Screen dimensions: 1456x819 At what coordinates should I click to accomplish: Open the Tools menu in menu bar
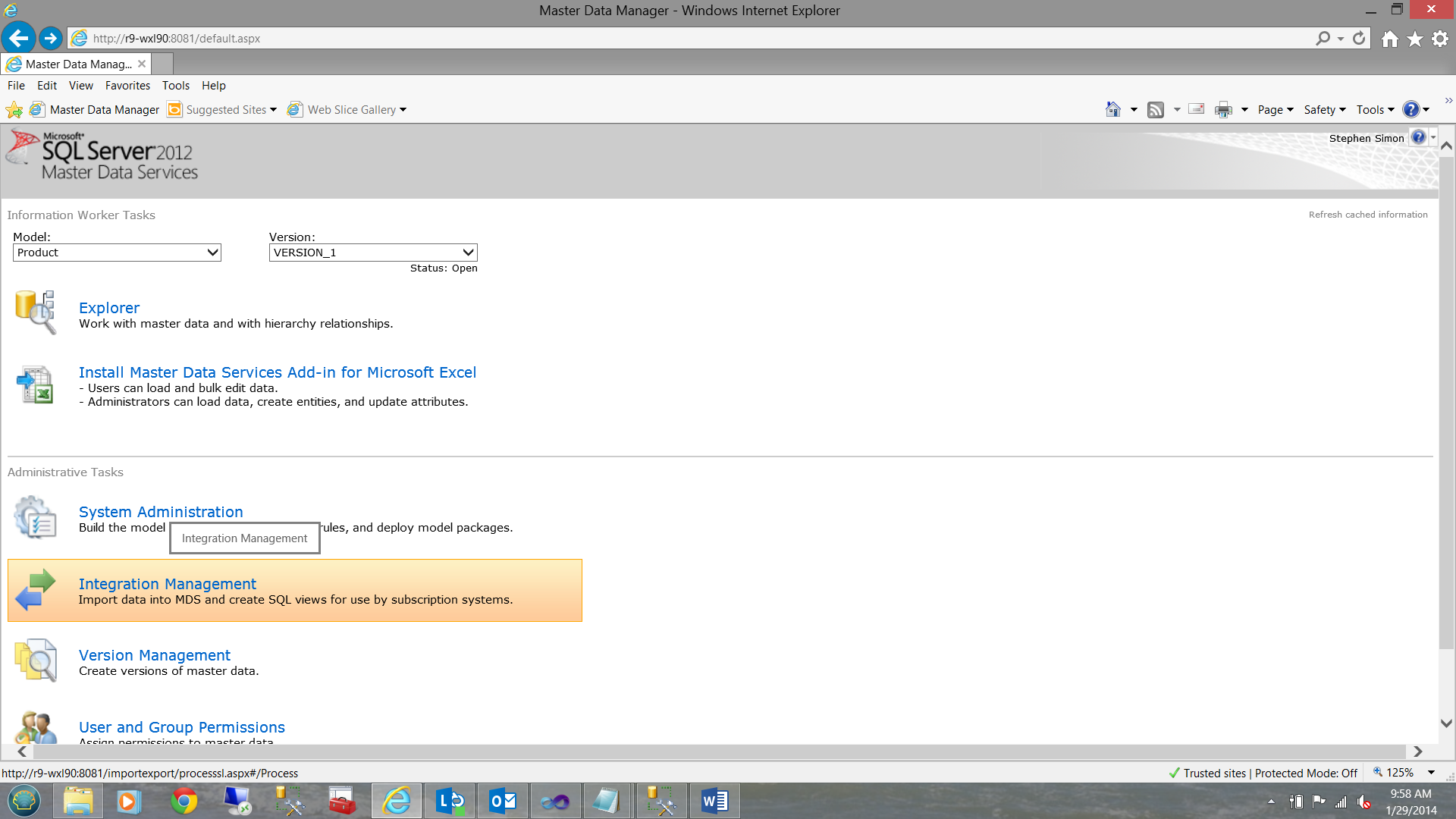click(174, 85)
